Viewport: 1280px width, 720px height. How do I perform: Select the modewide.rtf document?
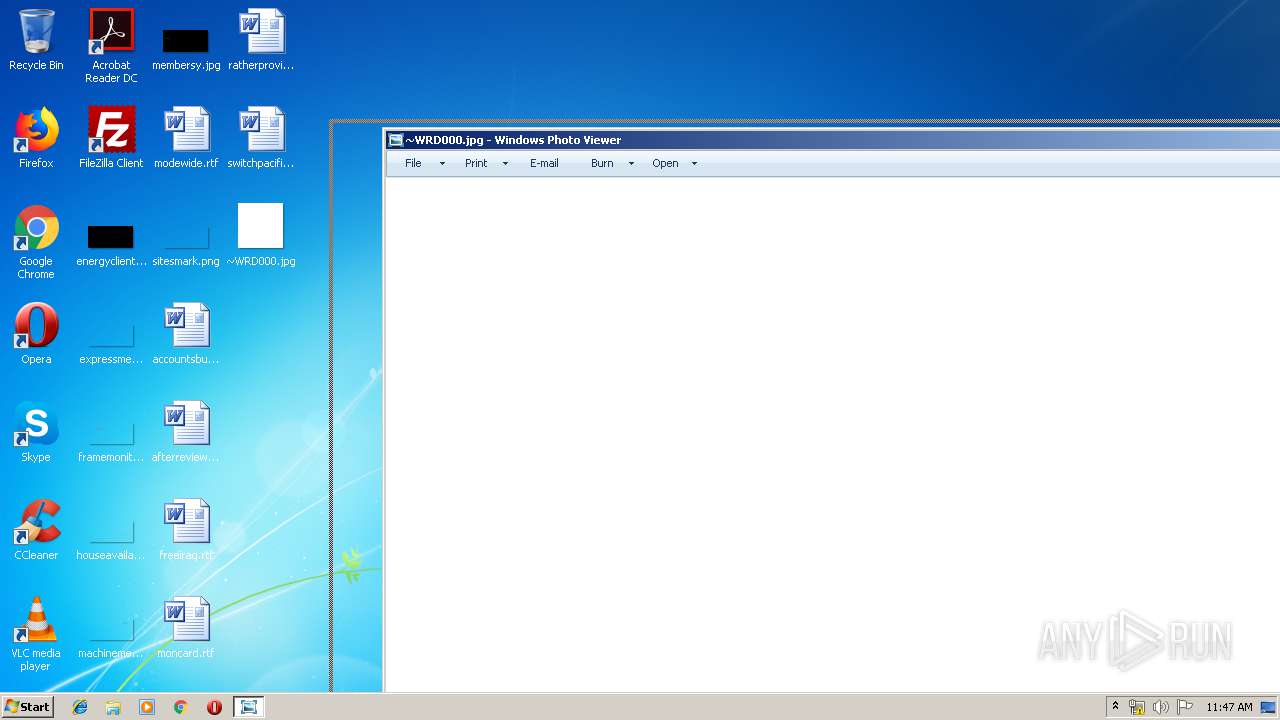(186, 138)
